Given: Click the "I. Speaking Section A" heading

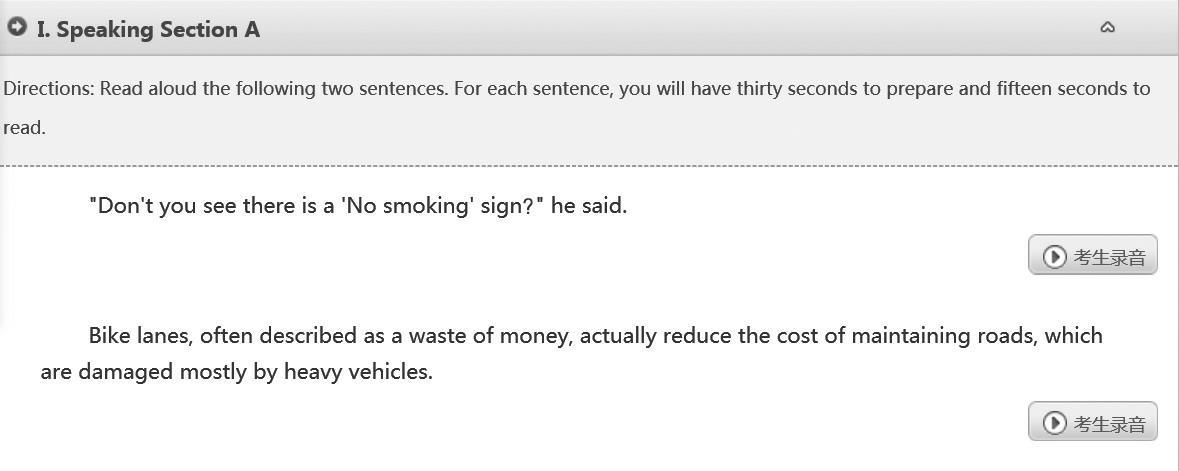Looking at the screenshot, I should [148, 30].
